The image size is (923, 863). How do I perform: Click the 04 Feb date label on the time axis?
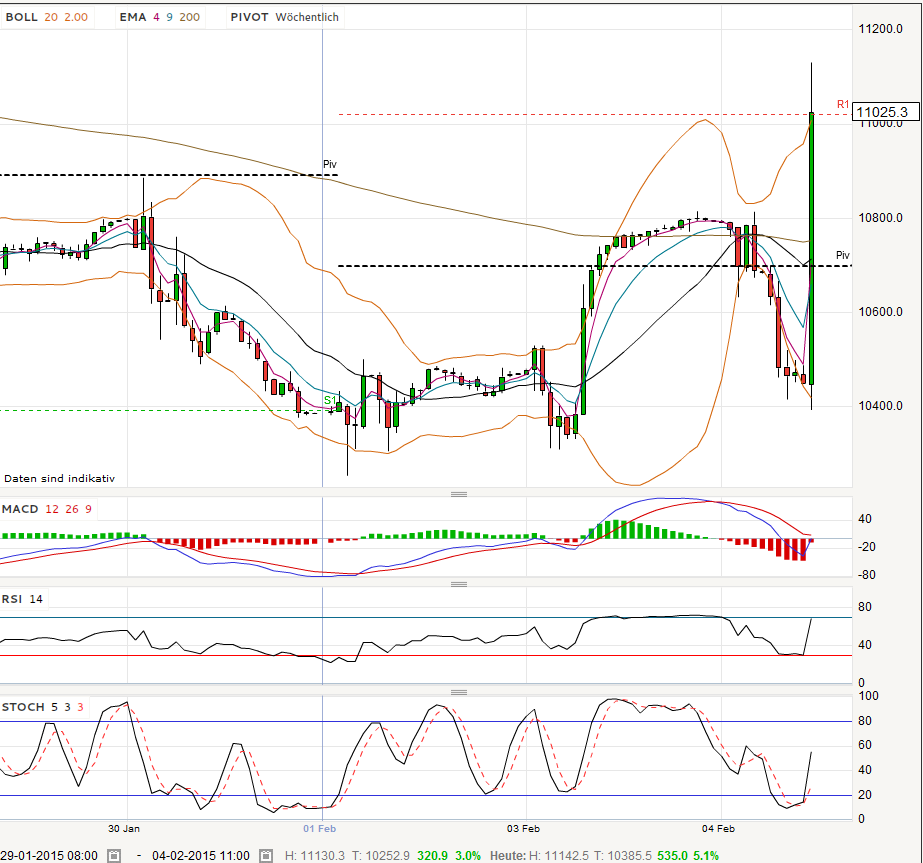pyautogui.click(x=718, y=828)
